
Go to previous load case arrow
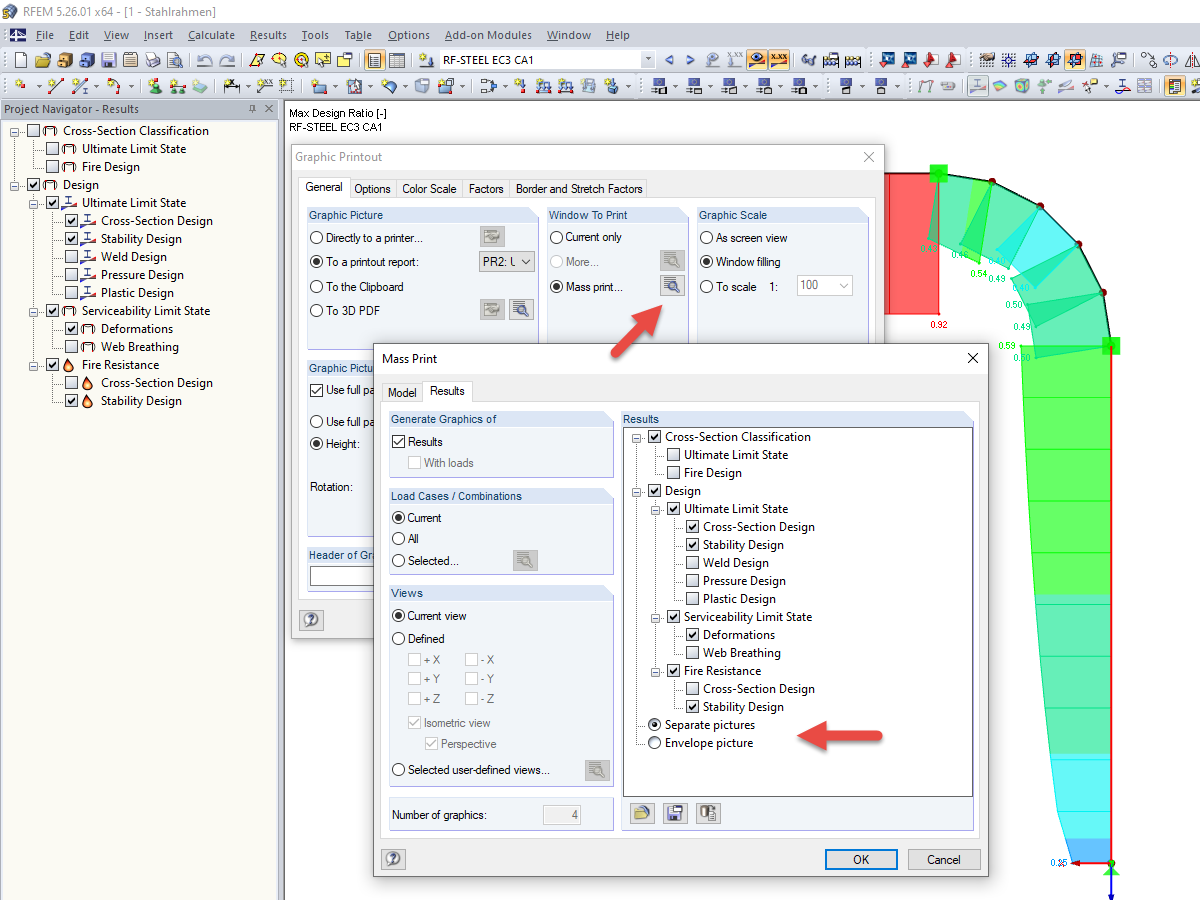(x=669, y=60)
